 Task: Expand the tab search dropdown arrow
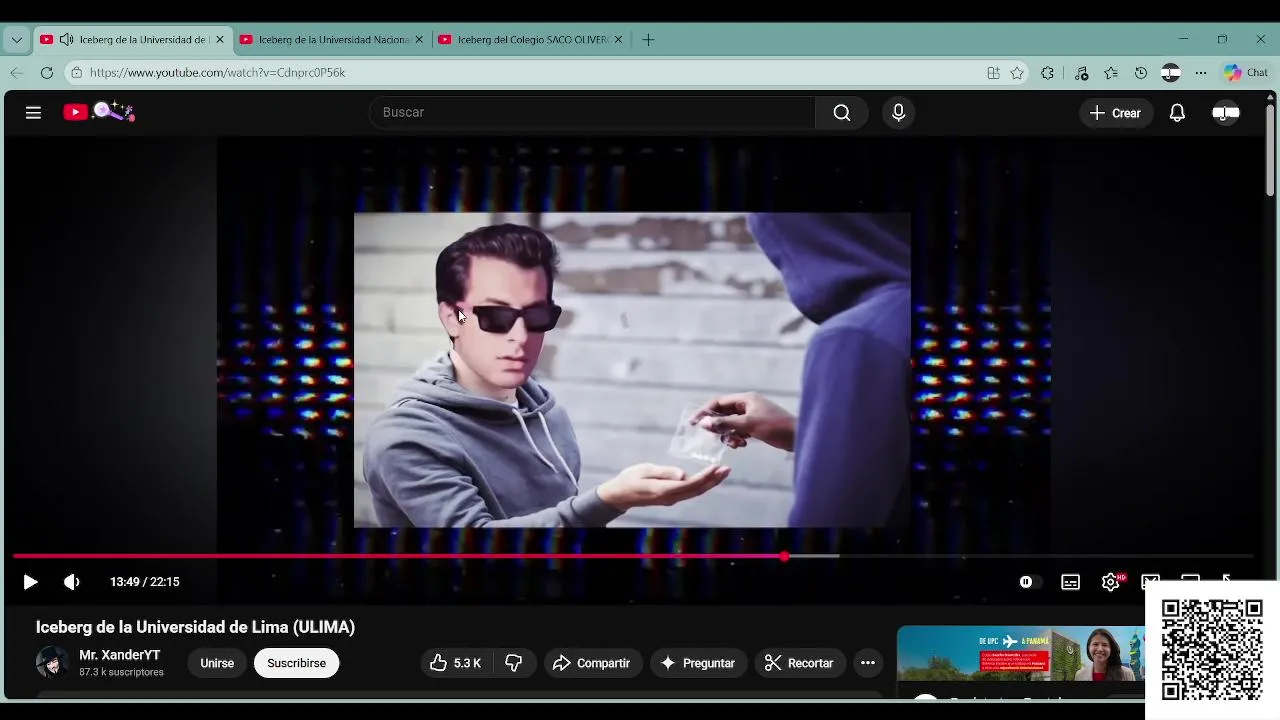pyautogui.click(x=16, y=40)
